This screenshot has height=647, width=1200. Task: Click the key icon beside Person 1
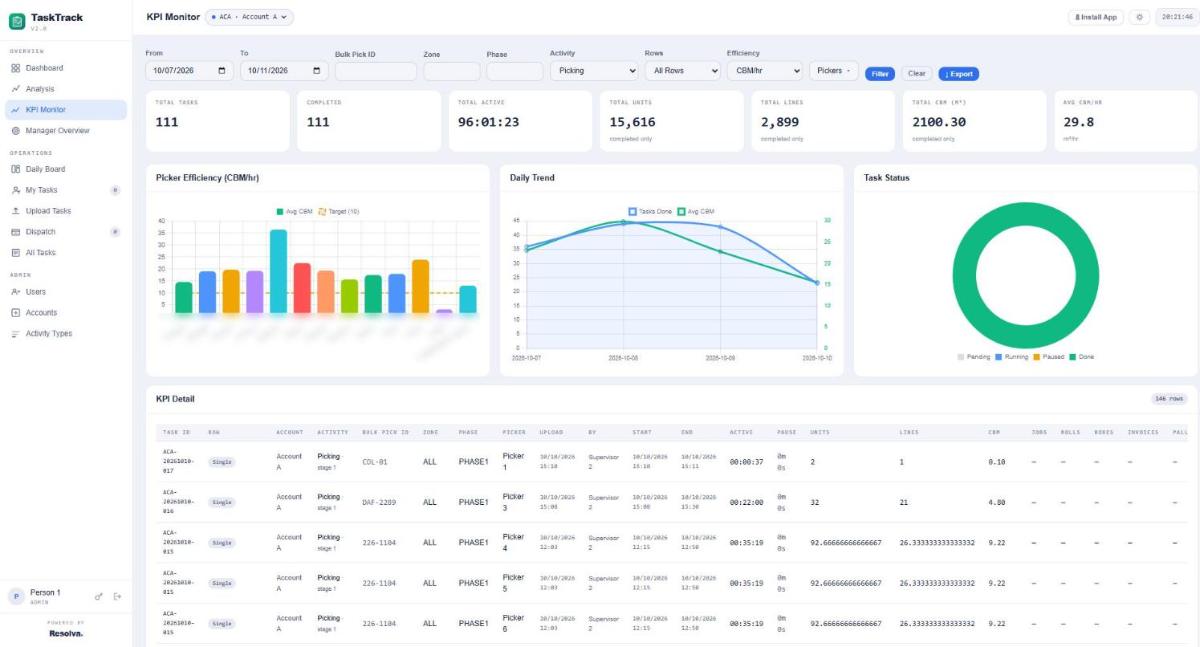click(98, 596)
